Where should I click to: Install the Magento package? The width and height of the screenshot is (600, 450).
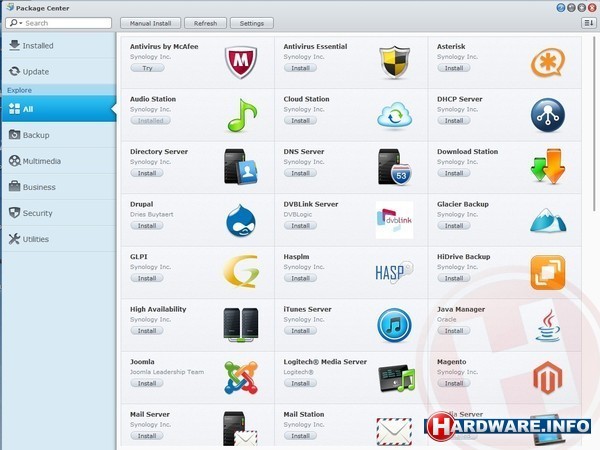point(454,383)
